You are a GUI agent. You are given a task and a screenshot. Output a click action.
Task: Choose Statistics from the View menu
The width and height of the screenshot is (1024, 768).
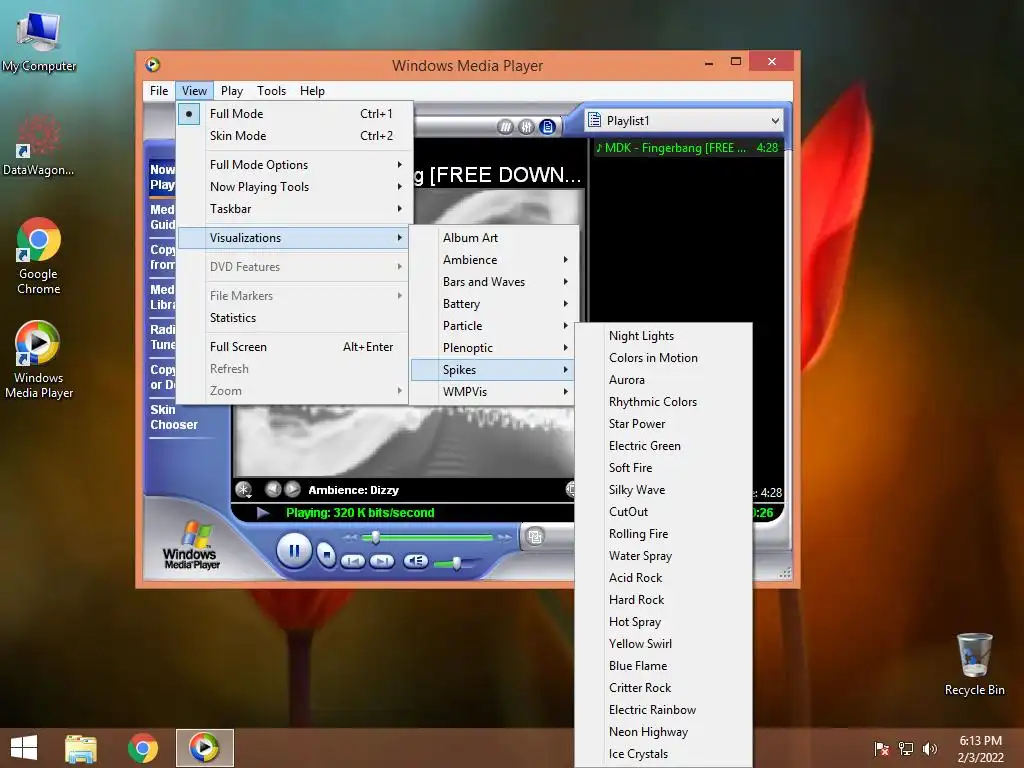(295, 318)
